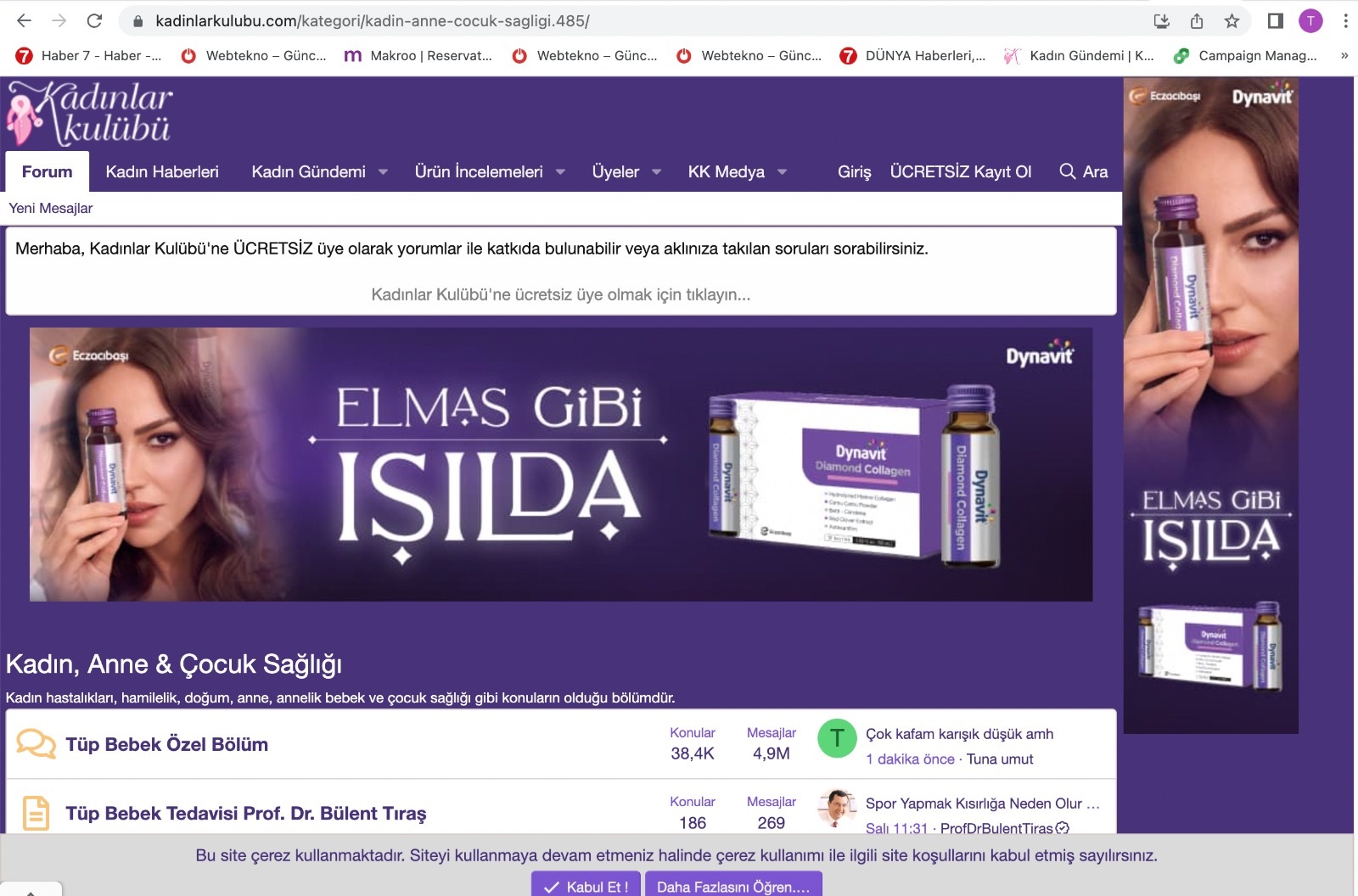Screen dimensions: 1358x896
Task: Click the browser address bar URL
Action: click(372, 21)
